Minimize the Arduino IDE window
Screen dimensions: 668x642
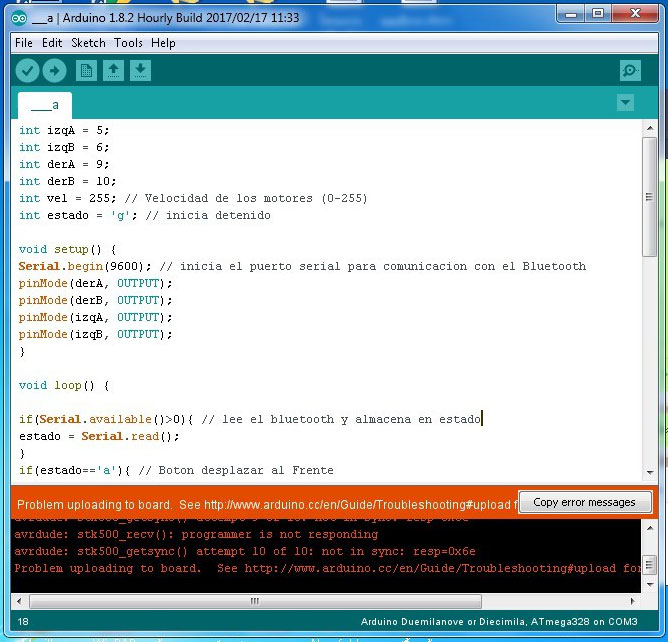[570, 14]
